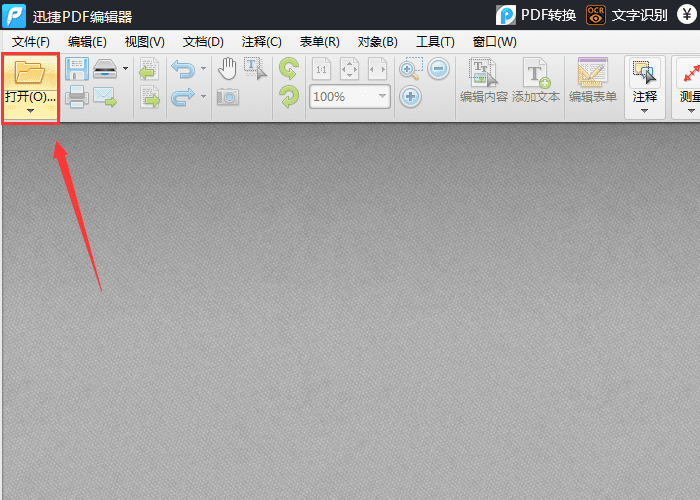Expand the arrow below the 测量 button
This screenshot has width=700, height=500.
pos(691,111)
